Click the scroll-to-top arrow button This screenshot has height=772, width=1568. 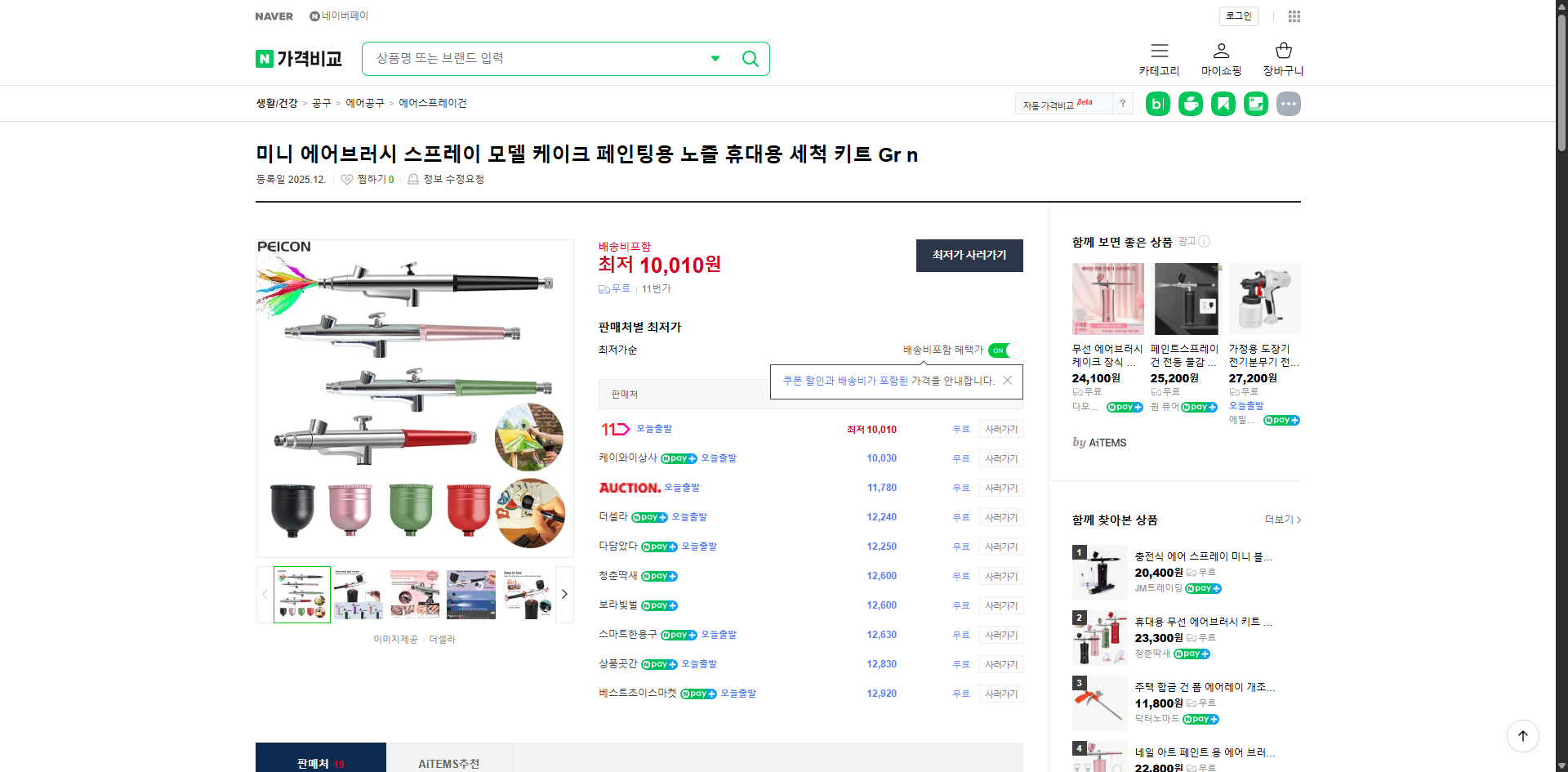pyautogui.click(x=1522, y=736)
